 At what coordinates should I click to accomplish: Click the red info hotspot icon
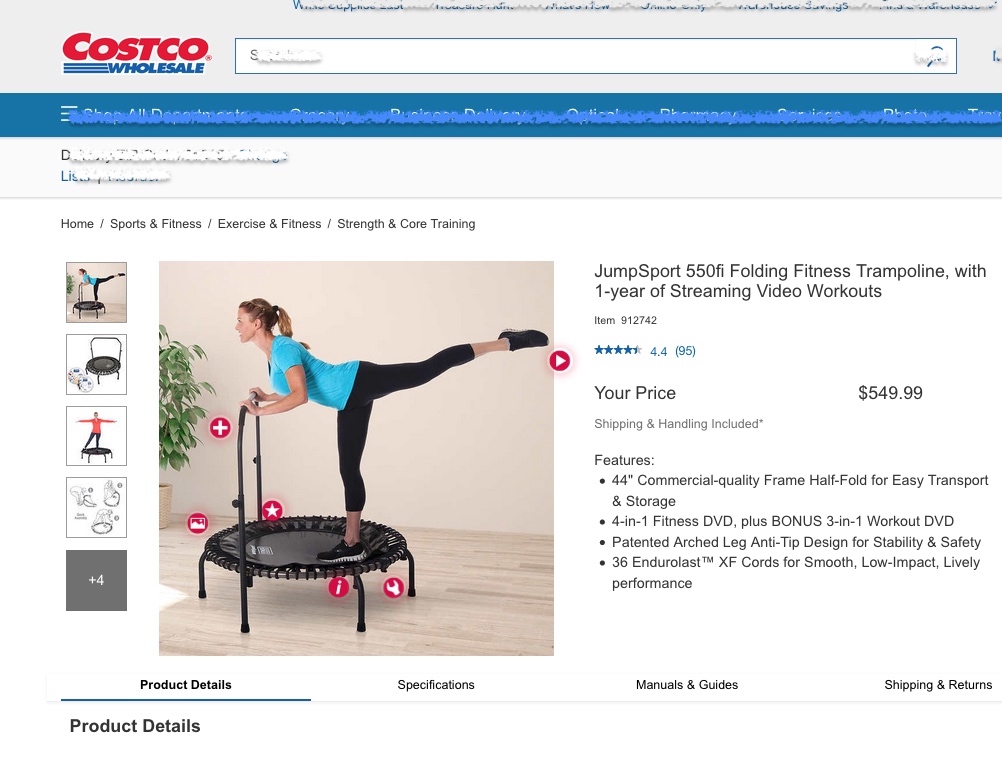339,586
